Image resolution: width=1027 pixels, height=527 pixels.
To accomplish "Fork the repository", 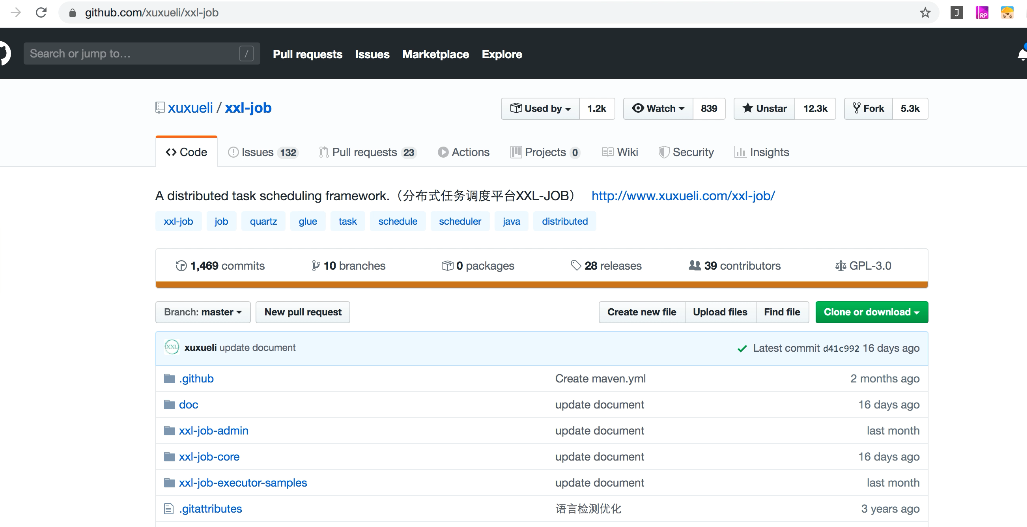I will [868, 109].
